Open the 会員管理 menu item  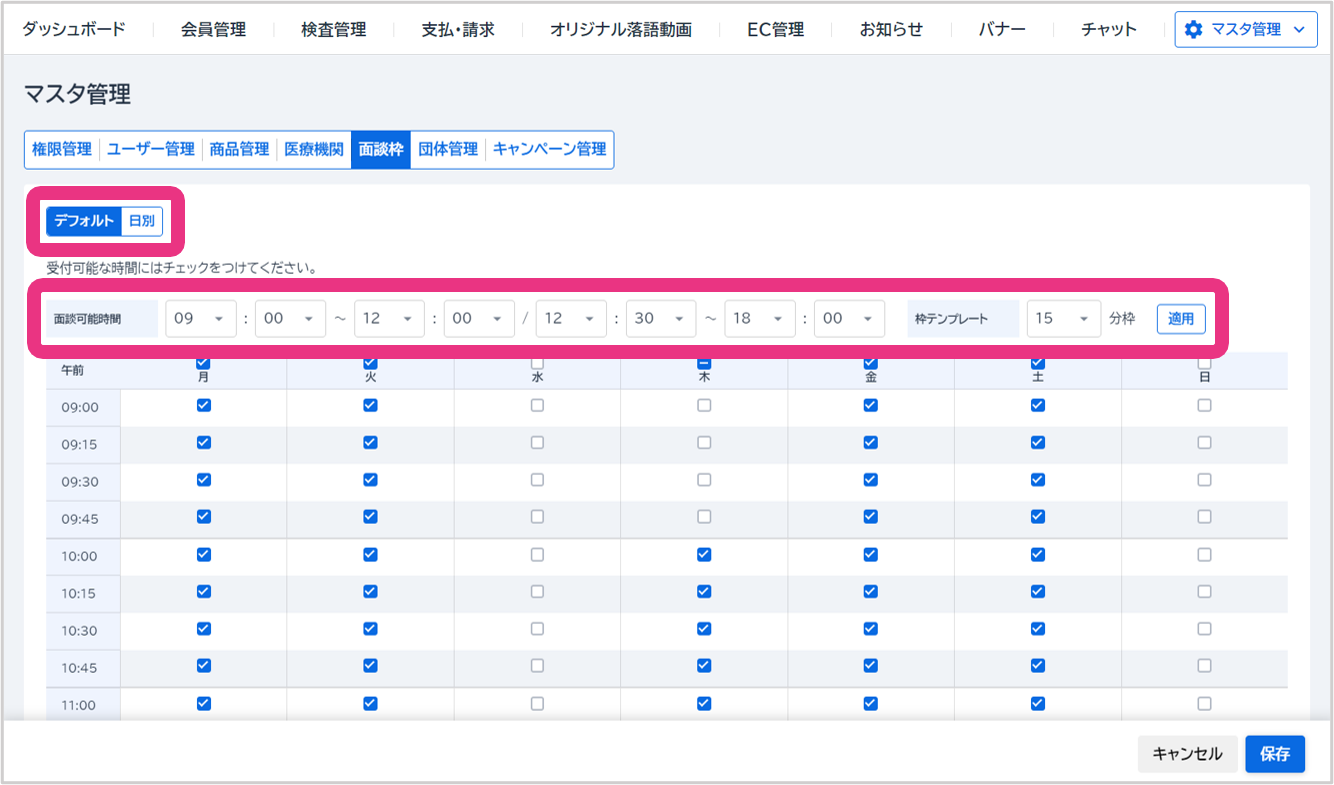tap(213, 30)
